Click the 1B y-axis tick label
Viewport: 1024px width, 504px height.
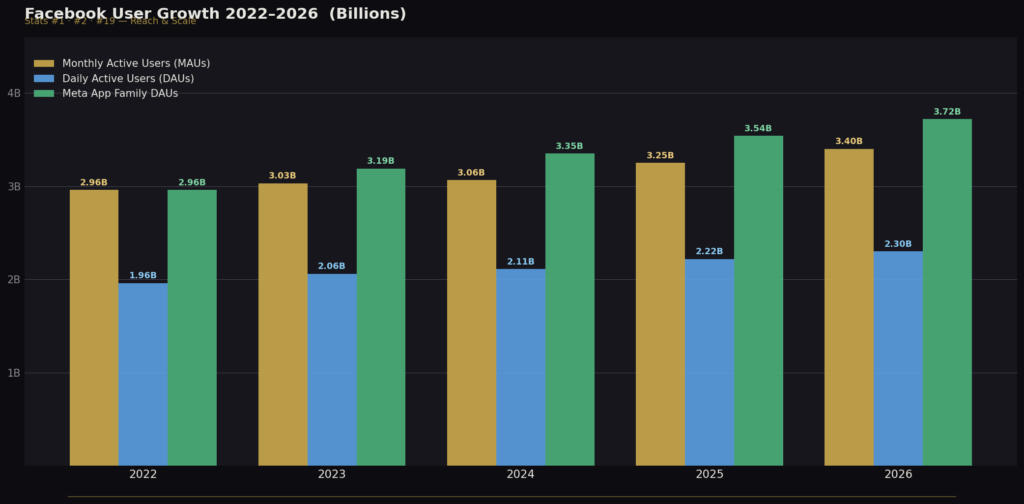pos(14,373)
